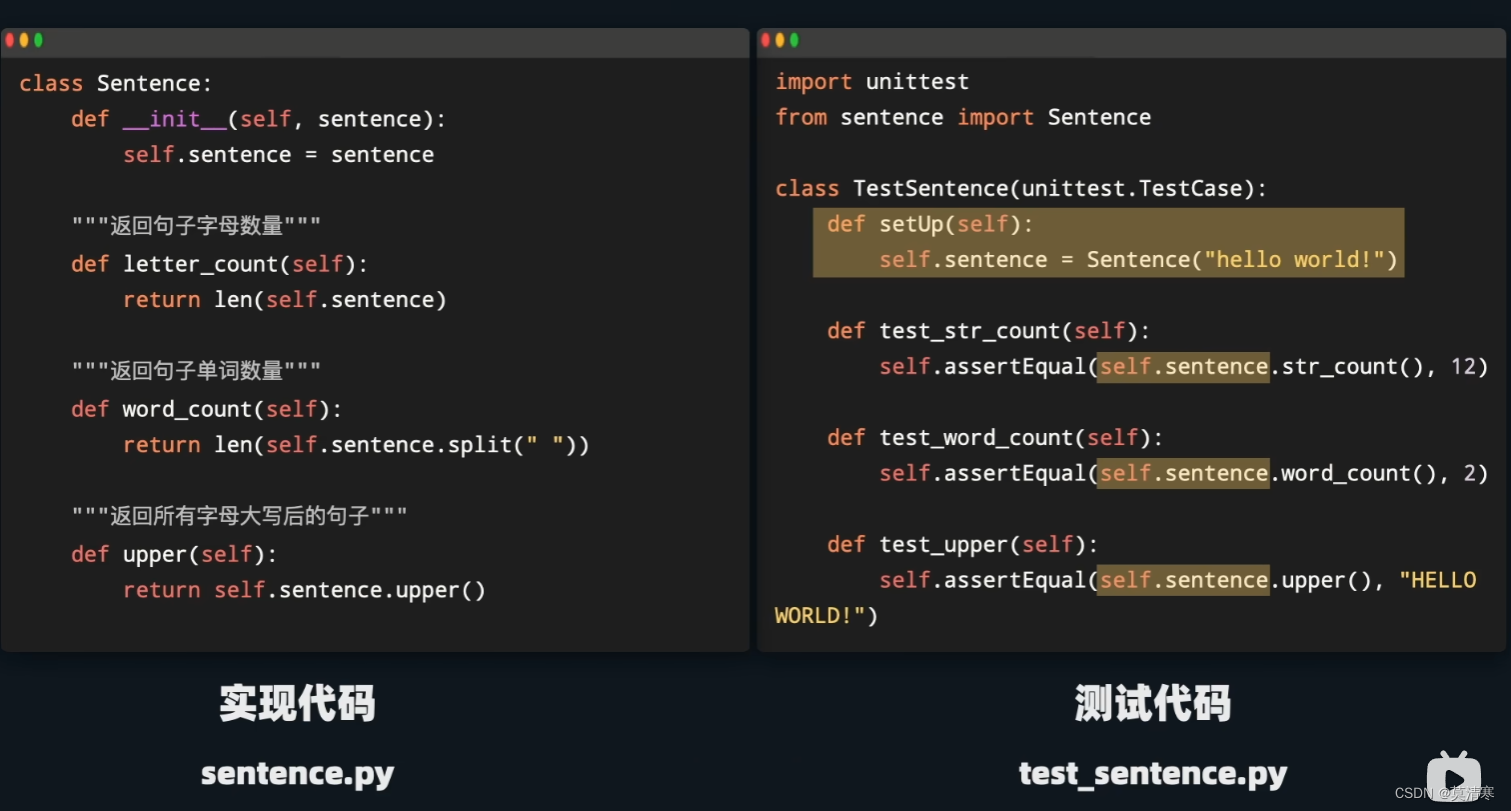Click the yellow minimize dot on sentence.py window

(24, 40)
